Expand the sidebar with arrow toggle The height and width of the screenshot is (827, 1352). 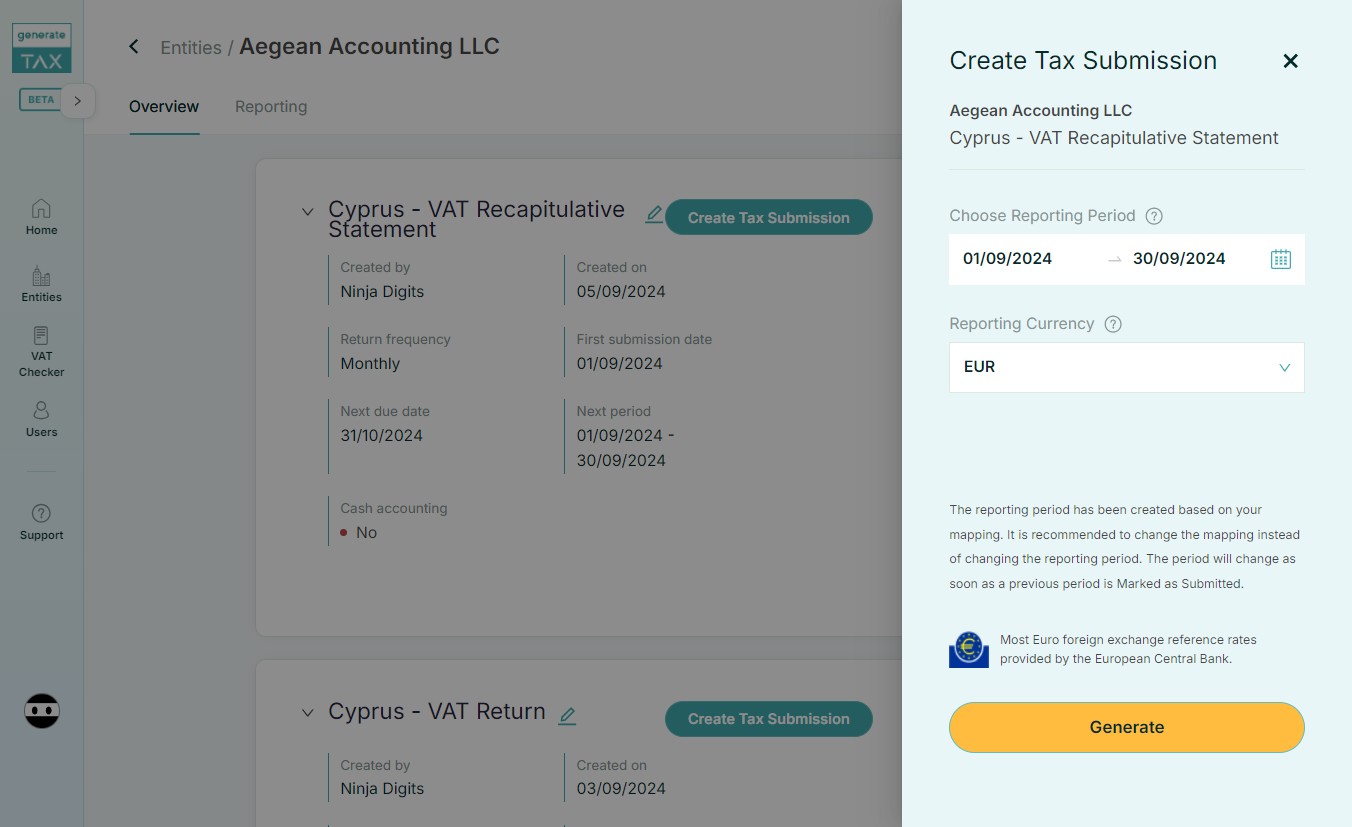click(78, 101)
